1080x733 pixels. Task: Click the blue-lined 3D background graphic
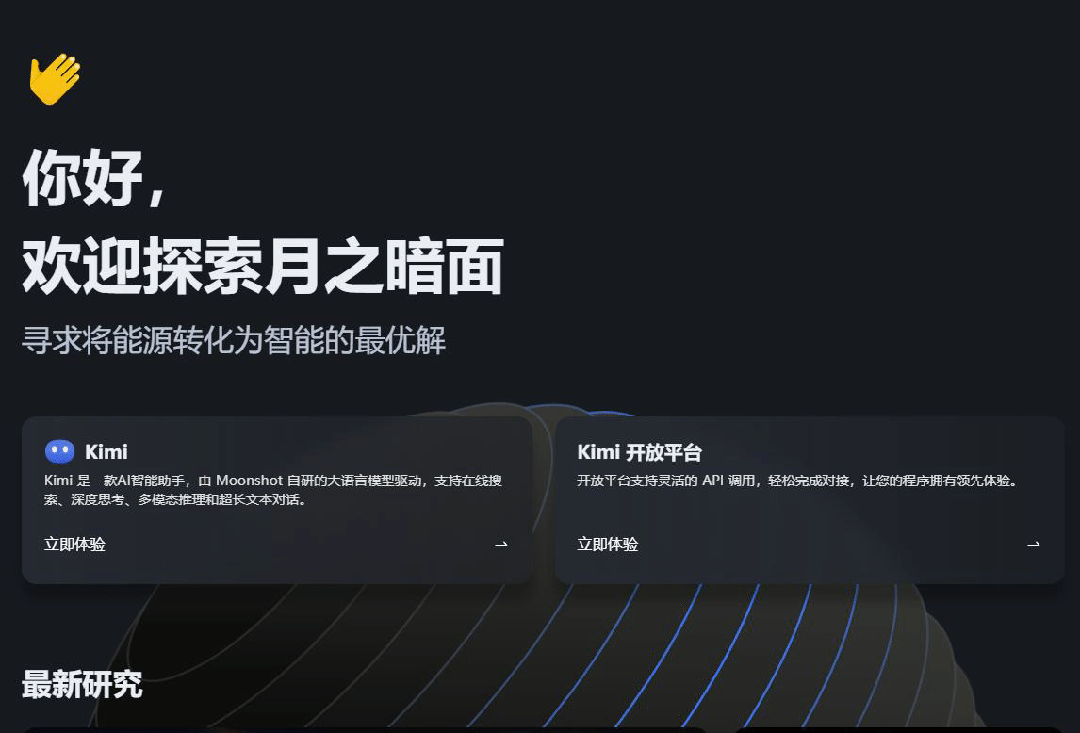(x=700, y=650)
